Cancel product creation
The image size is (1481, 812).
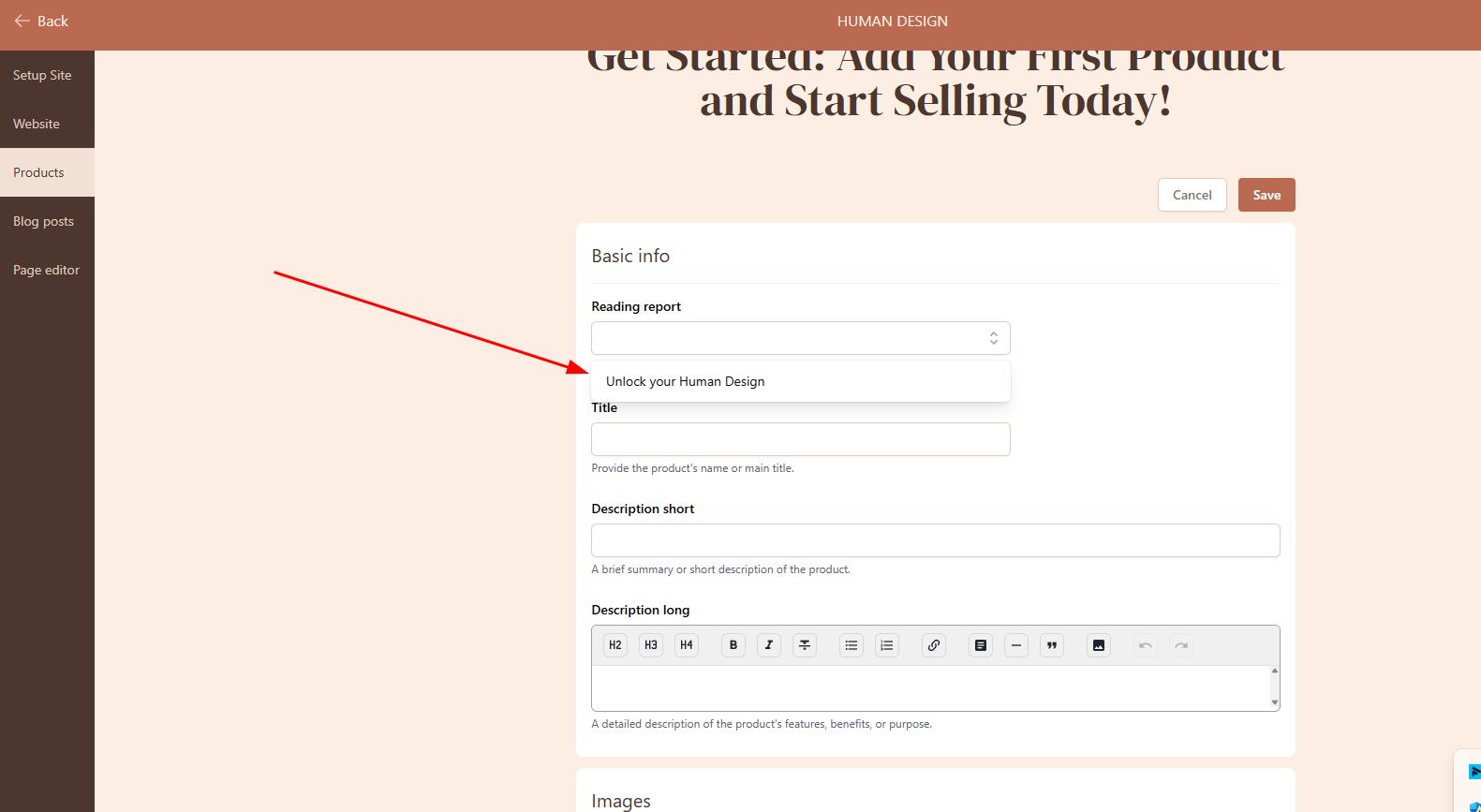tap(1192, 195)
